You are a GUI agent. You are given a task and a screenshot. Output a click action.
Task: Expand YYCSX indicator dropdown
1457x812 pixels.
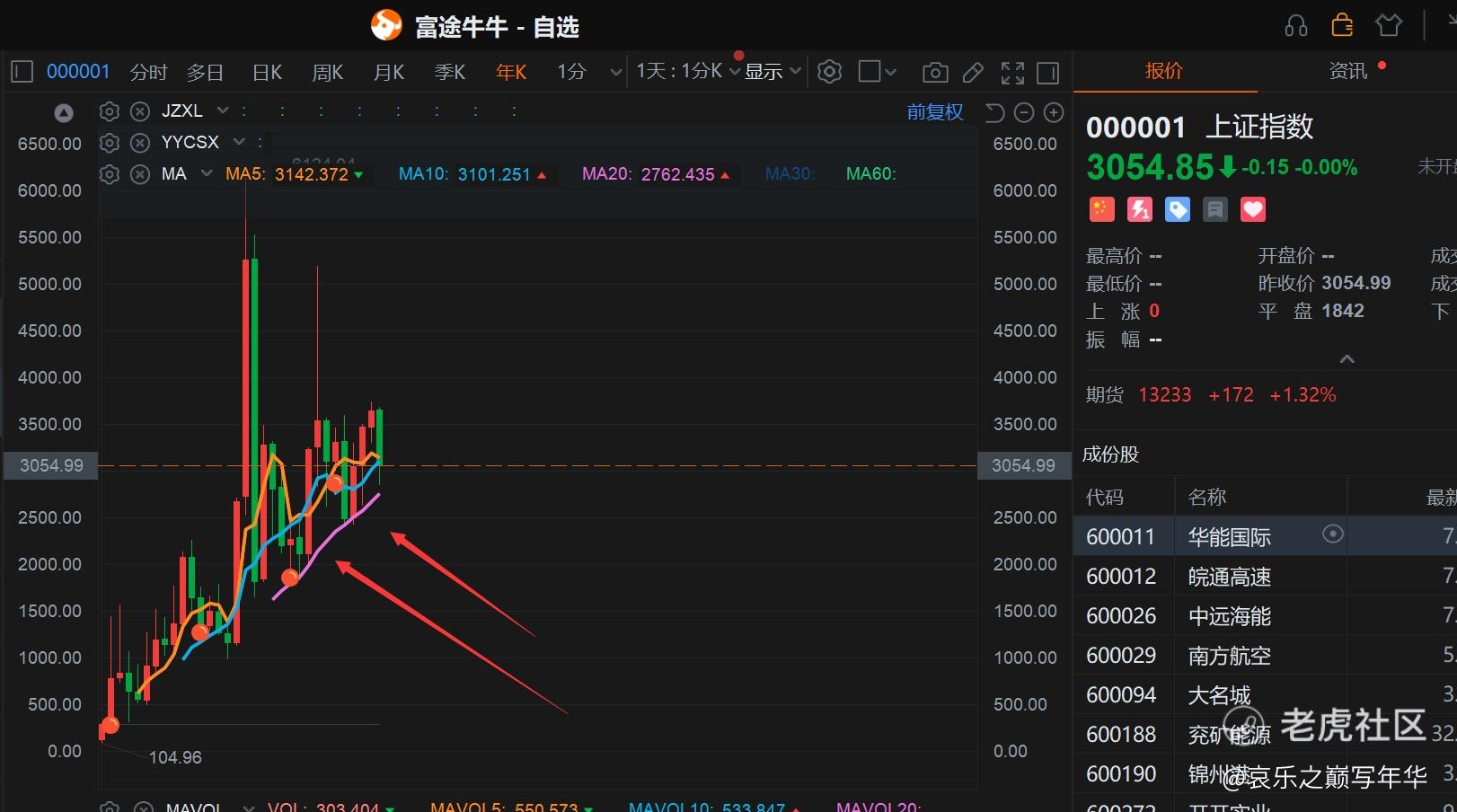(239, 142)
